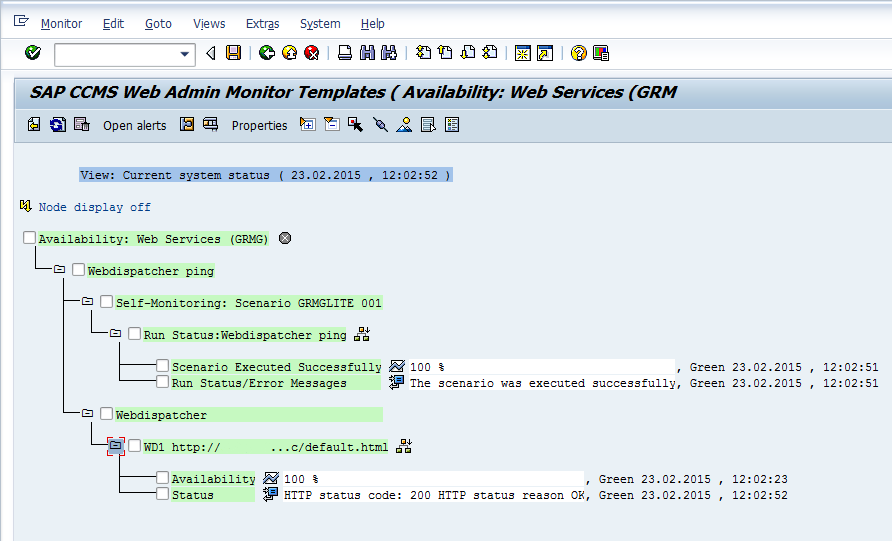Click the performance graph icon beside Scenario Executed Successfully
Viewport: 892px width, 541px height.
click(397, 366)
